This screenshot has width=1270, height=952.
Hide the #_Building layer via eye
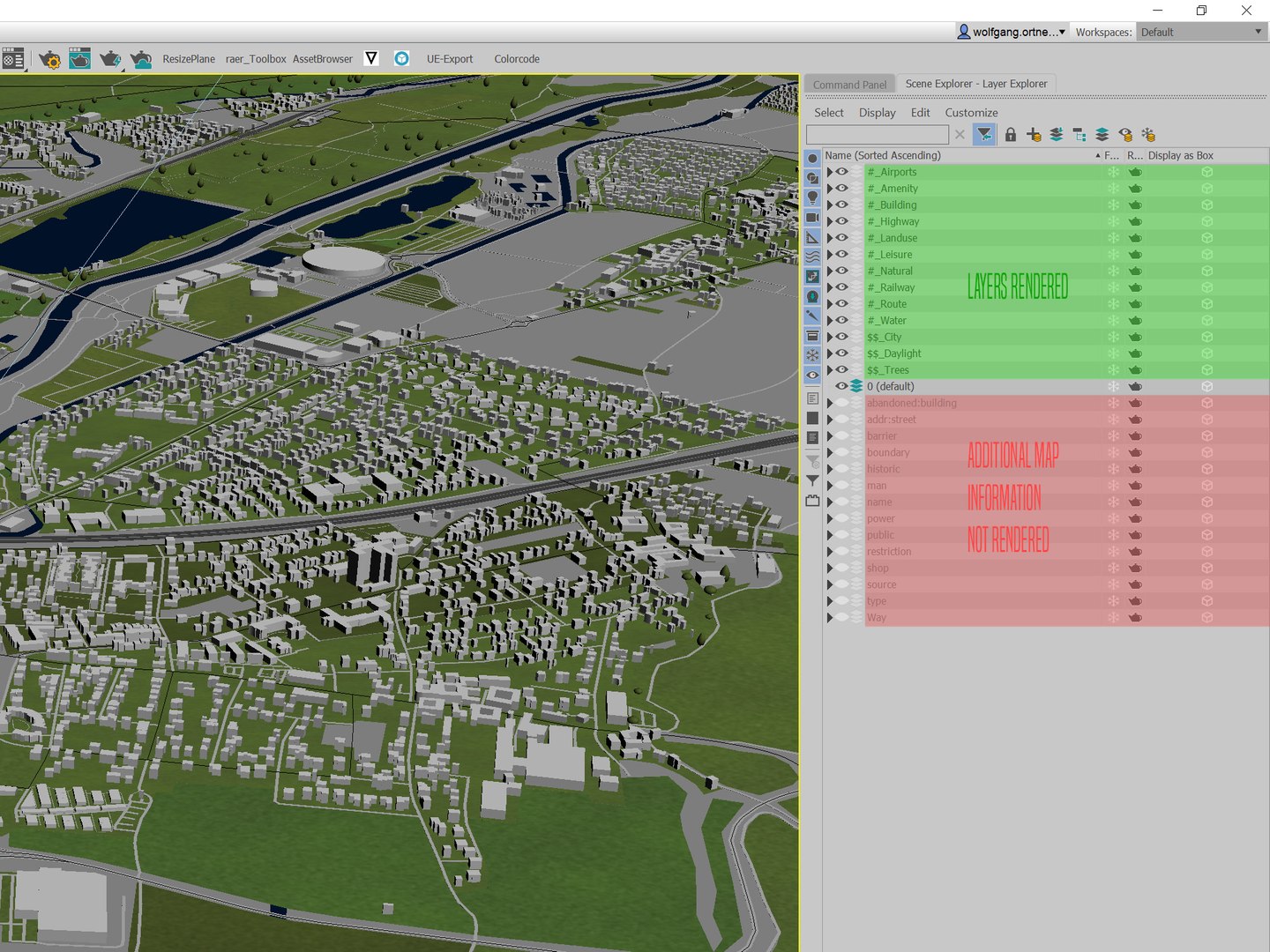coord(842,205)
